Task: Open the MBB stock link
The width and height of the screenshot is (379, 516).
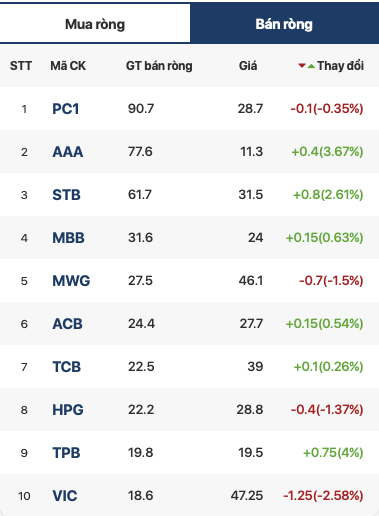Action: (68, 238)
